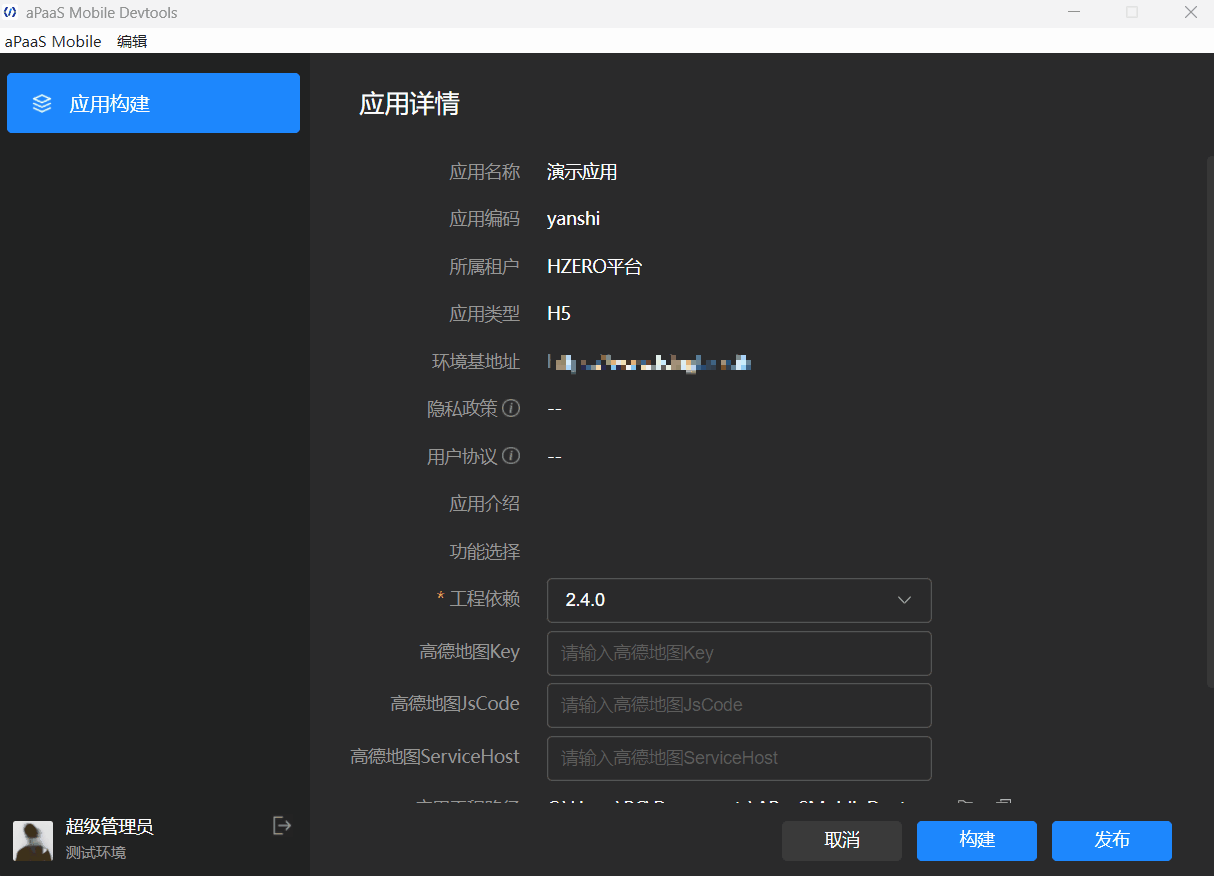Click the yanshi application code value
The width and height of the screenshot is (1214, 876).
pyautogui.click(x=574, y=219)
